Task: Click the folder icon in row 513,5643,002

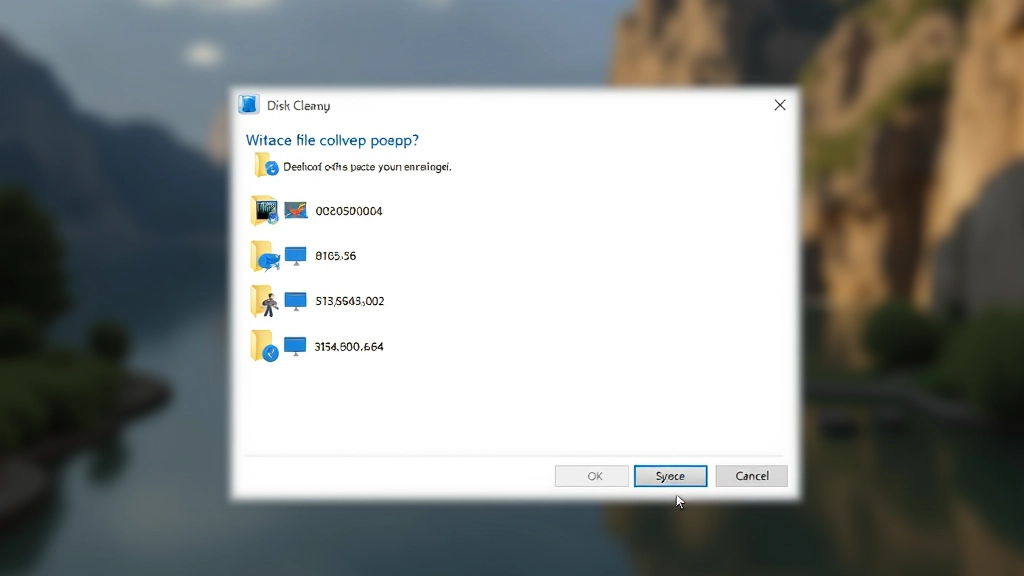Action: coord(264,301)
